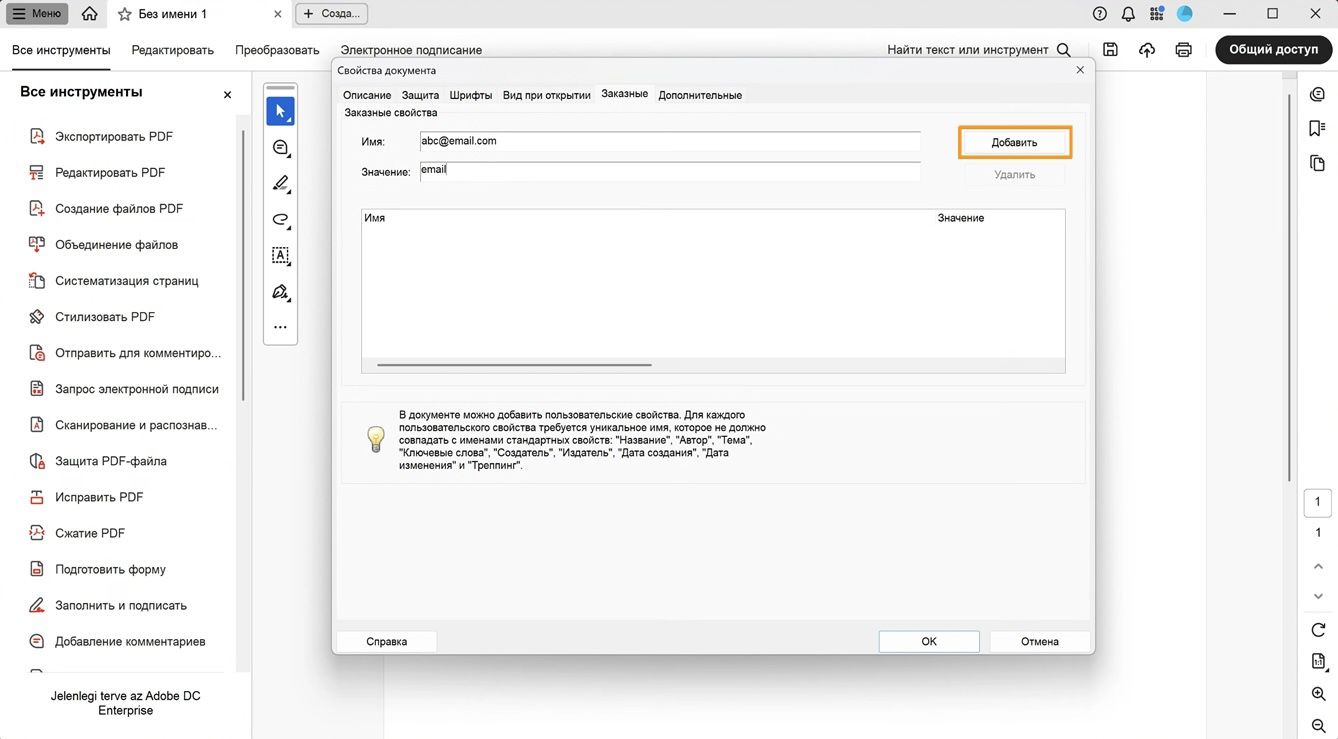Go to previous page with up chevron
The width and height of the screenshot is (1338, 739).
point(1318,567)
